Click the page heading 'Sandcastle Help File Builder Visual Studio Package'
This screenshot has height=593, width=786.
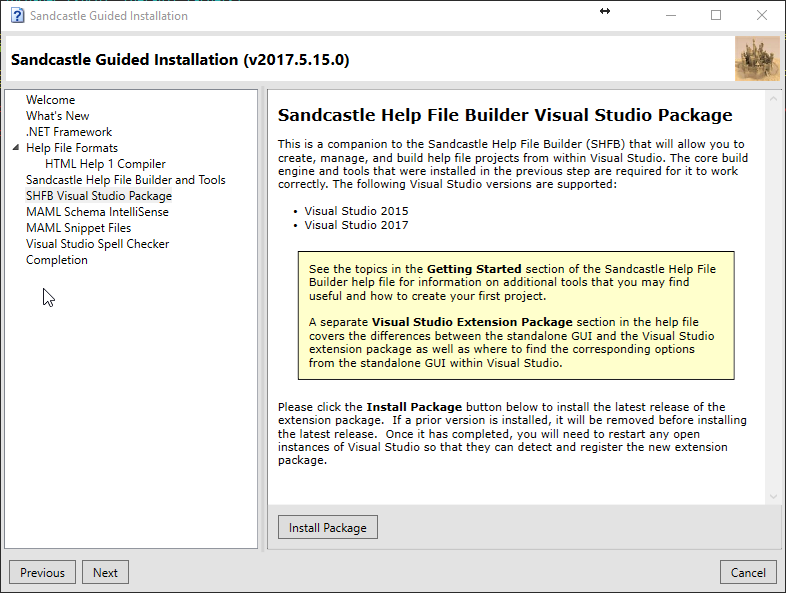coord(505,115)
